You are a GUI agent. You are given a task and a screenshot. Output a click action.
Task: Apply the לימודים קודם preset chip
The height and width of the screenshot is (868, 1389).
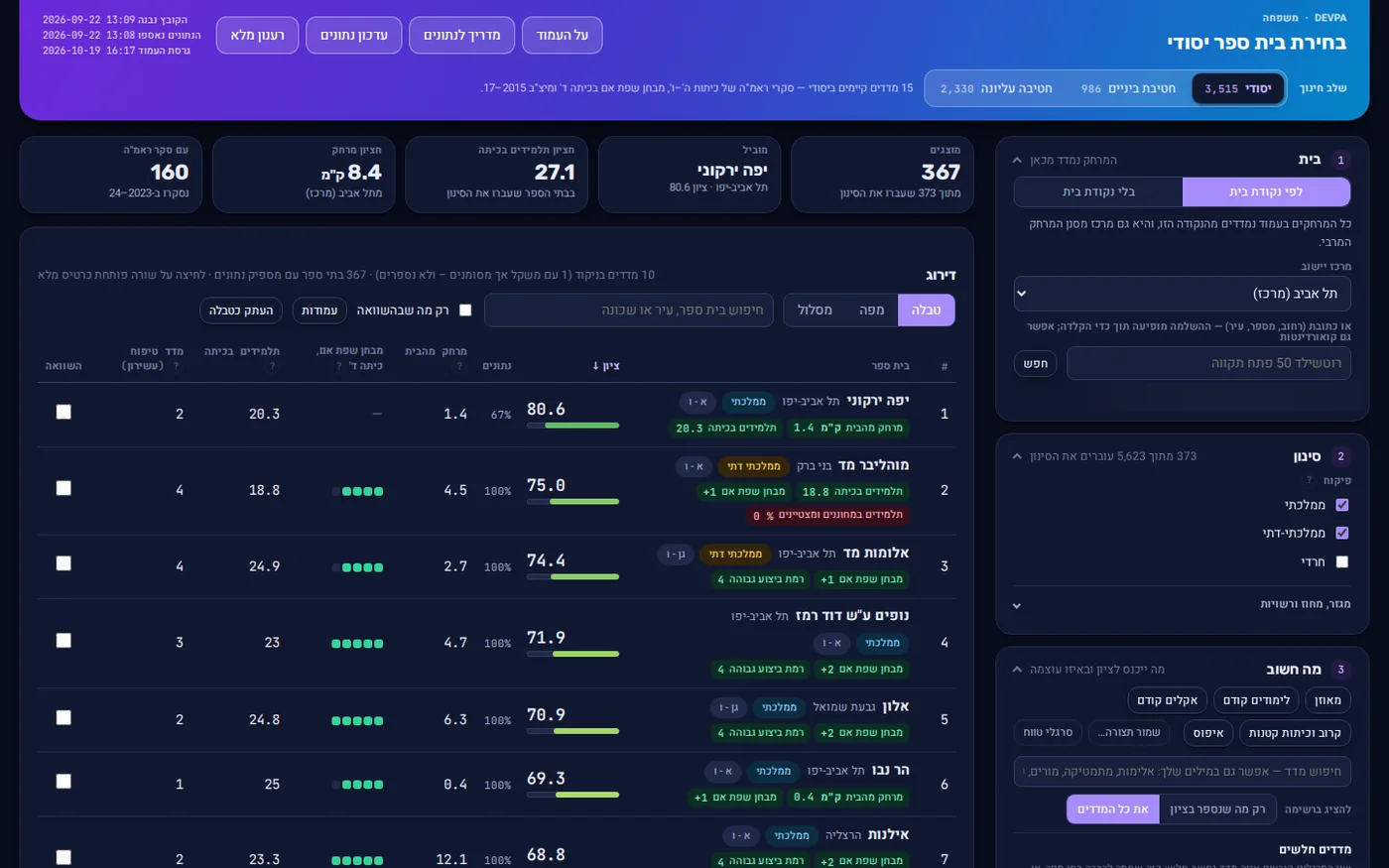pos(1256,700)
